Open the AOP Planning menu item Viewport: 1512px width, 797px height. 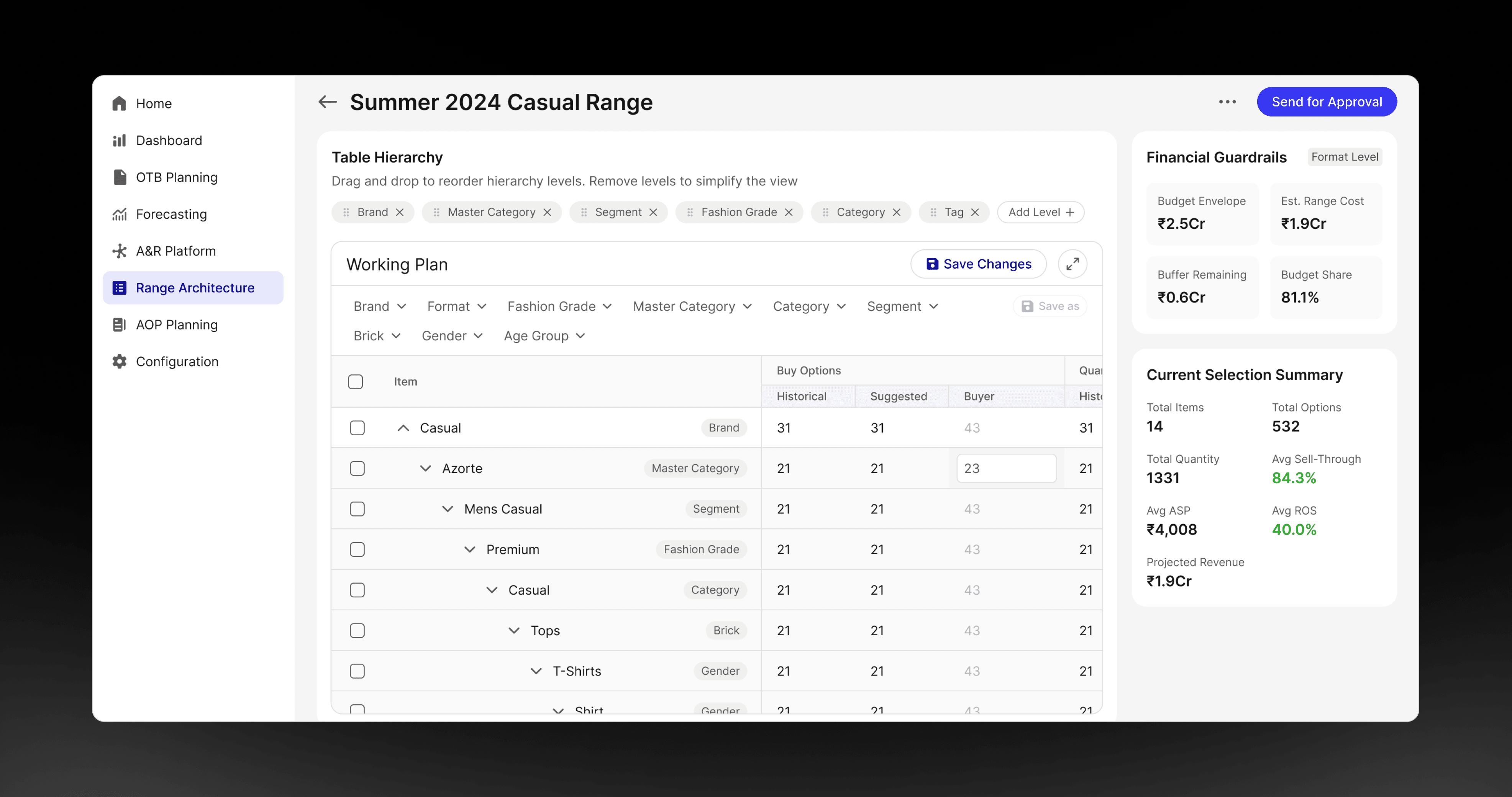pos(176,325)
